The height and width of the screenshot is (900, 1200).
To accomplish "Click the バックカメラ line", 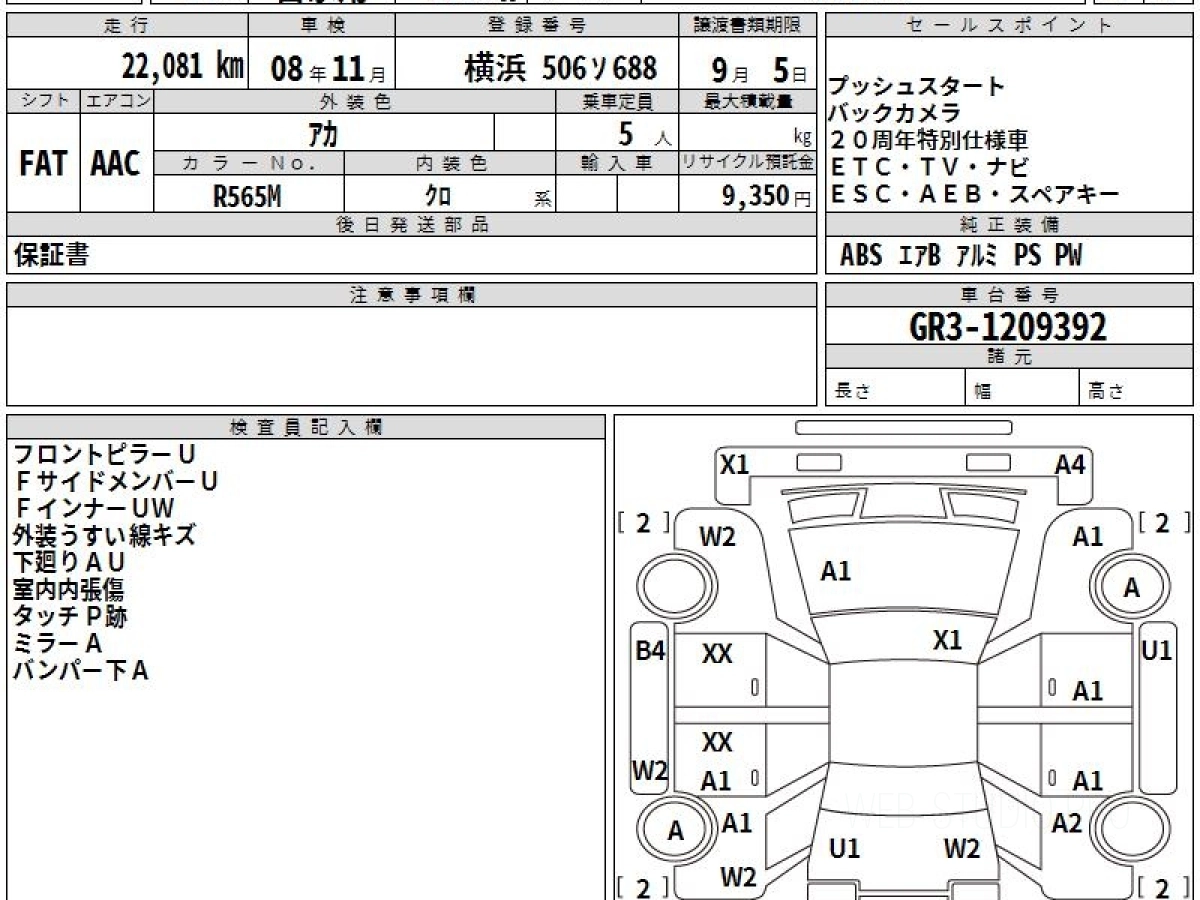I will 894,112.
